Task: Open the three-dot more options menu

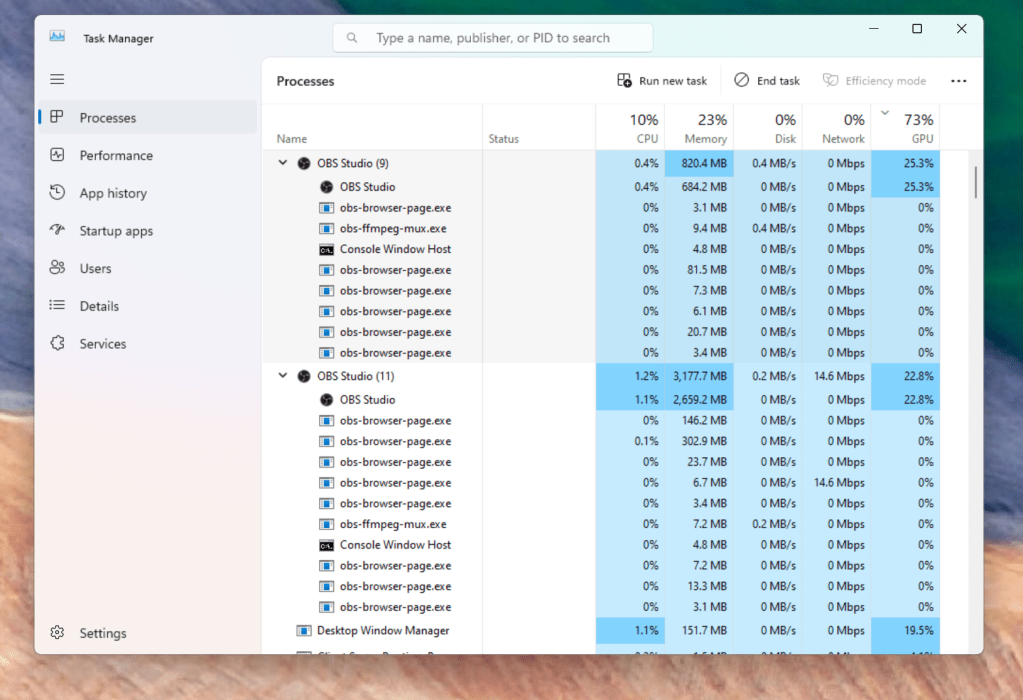Action: (958, 81)
